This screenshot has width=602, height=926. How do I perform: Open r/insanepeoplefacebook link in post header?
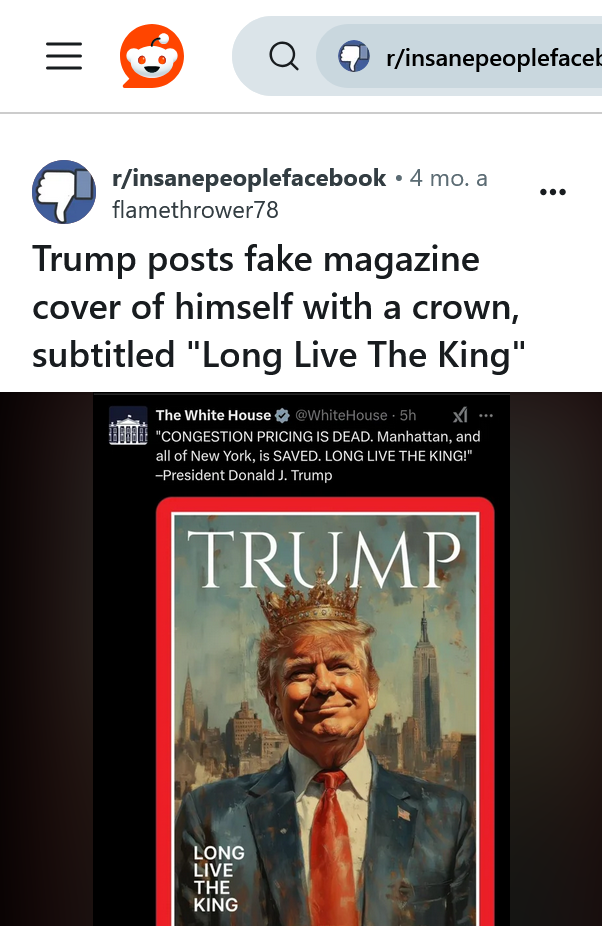click(249, 178)
